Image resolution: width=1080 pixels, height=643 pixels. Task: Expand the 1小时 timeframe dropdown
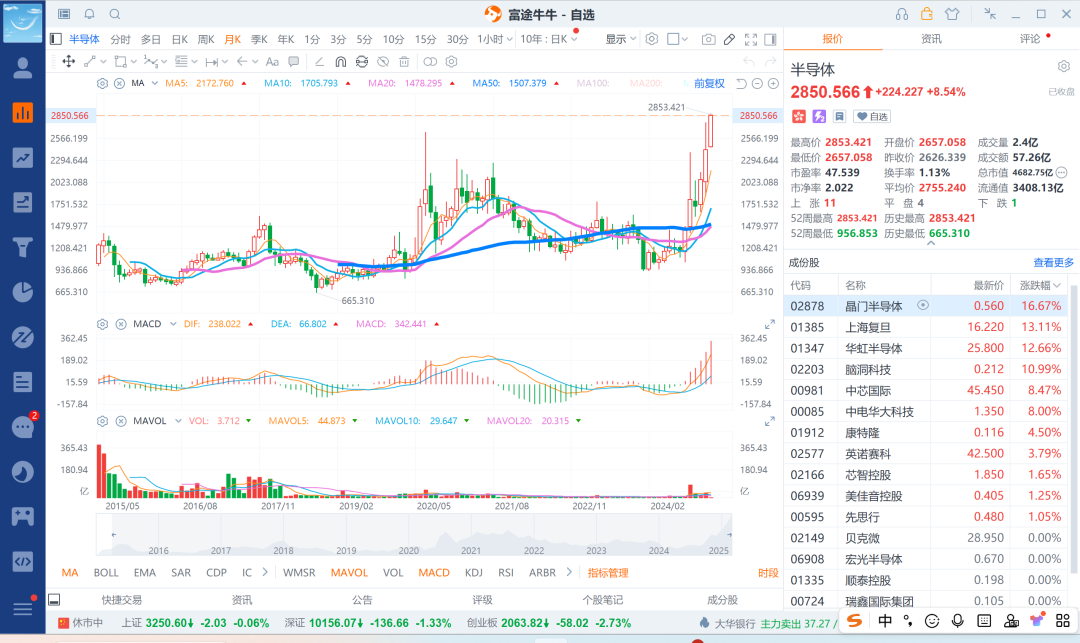(509, 39)
